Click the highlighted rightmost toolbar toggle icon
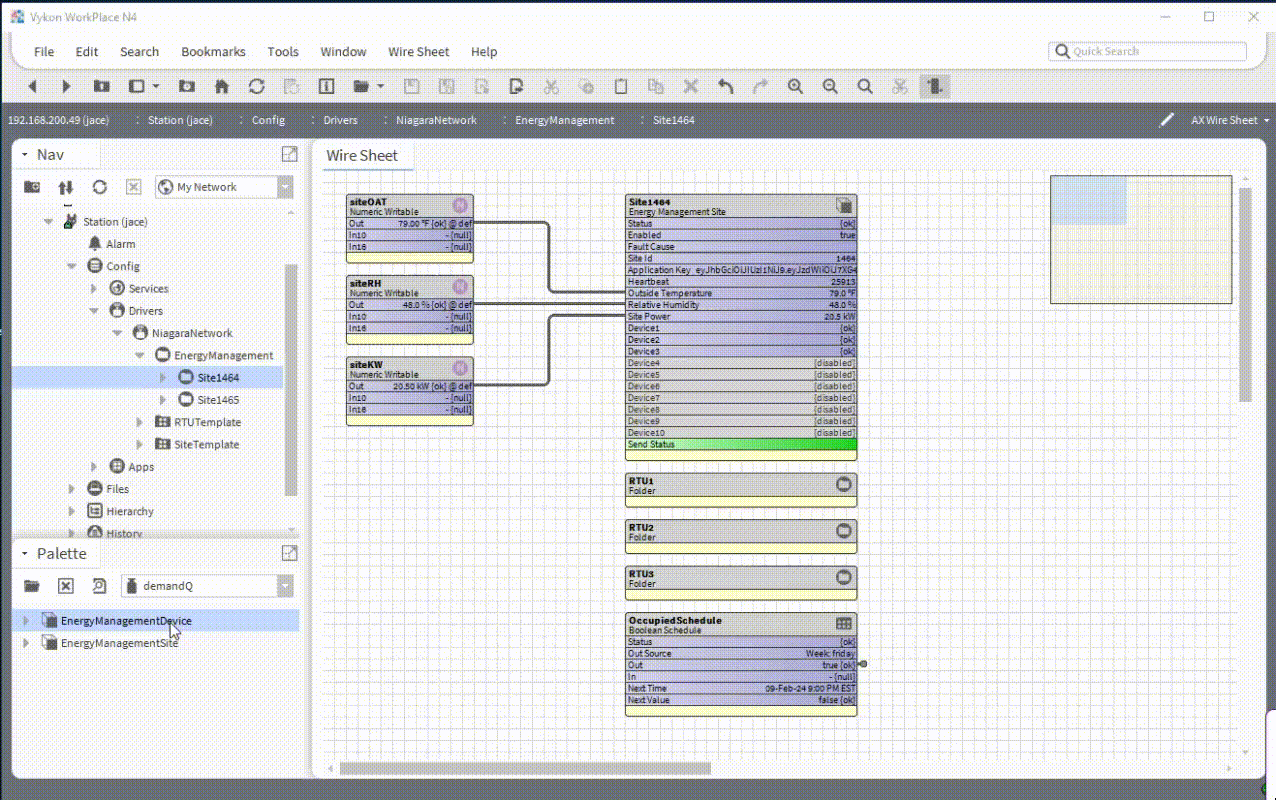Screen dimensions: 1276x800 pos(934,87)
